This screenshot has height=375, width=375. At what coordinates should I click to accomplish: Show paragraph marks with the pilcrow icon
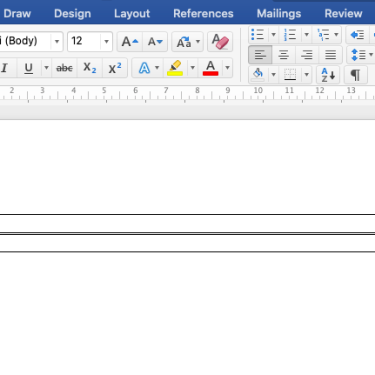(355, 75)
